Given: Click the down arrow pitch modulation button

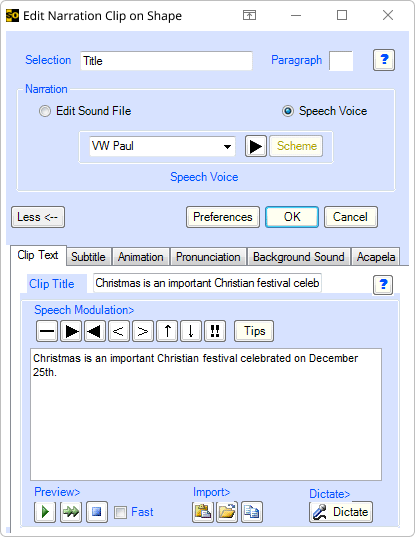Looking at the screenshot, I should 191,331.
